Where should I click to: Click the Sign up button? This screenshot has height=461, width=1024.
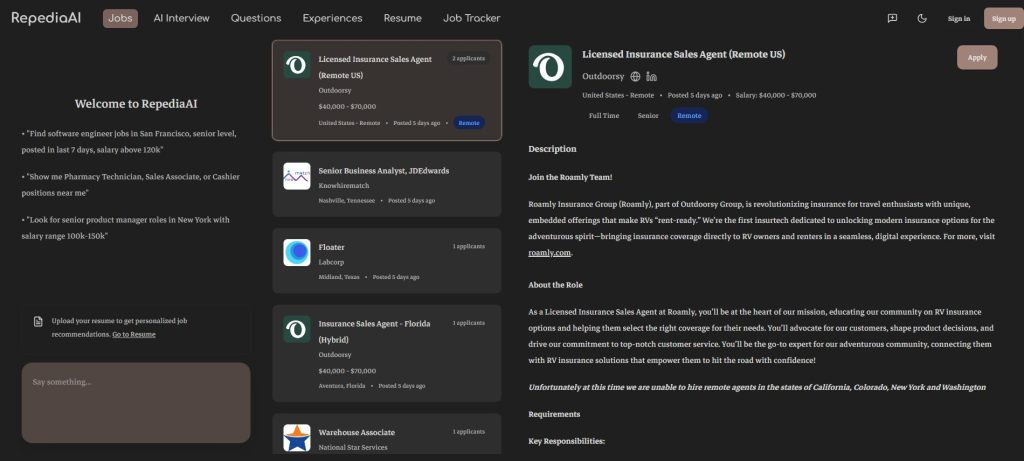pyautogui.click(x=1004, y=18)
